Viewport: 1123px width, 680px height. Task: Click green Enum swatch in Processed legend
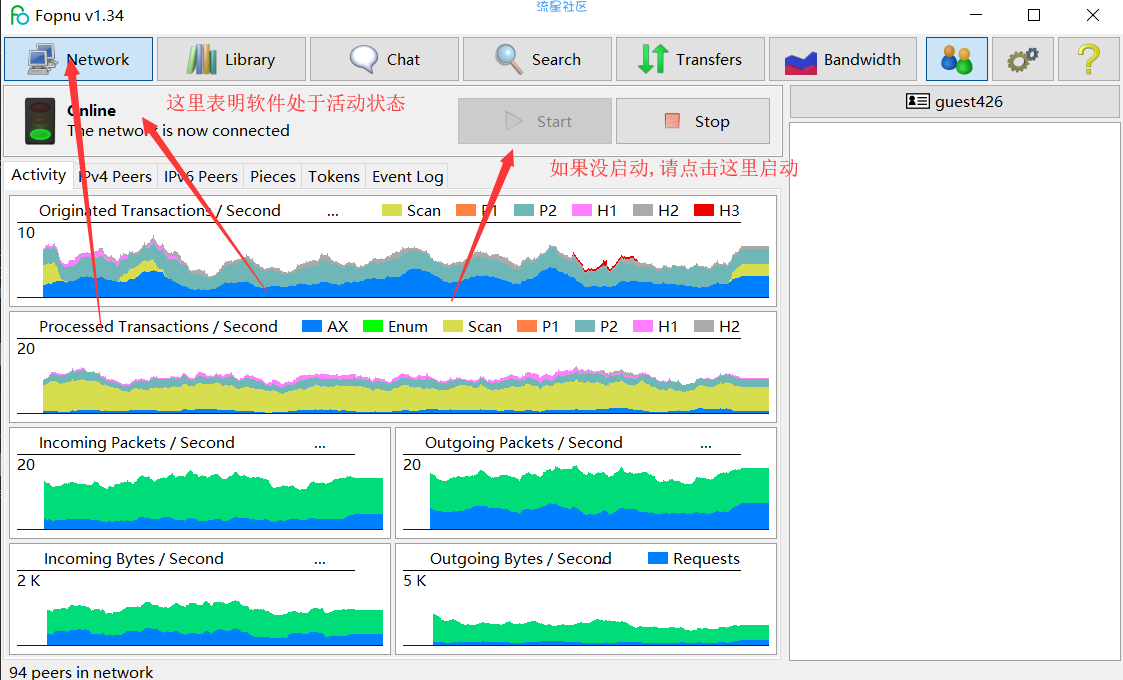pos(373,326)
